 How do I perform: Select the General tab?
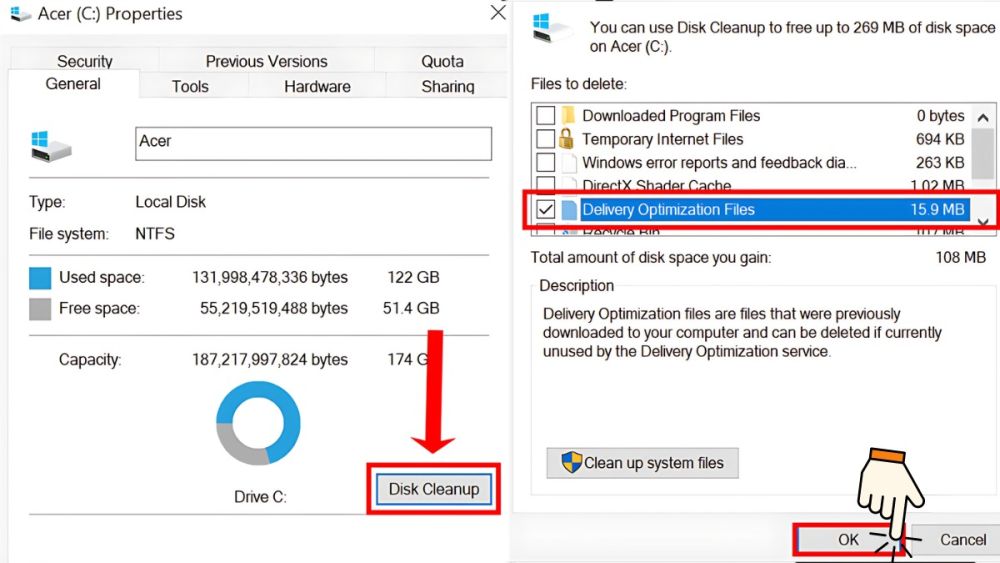[73, 84]
